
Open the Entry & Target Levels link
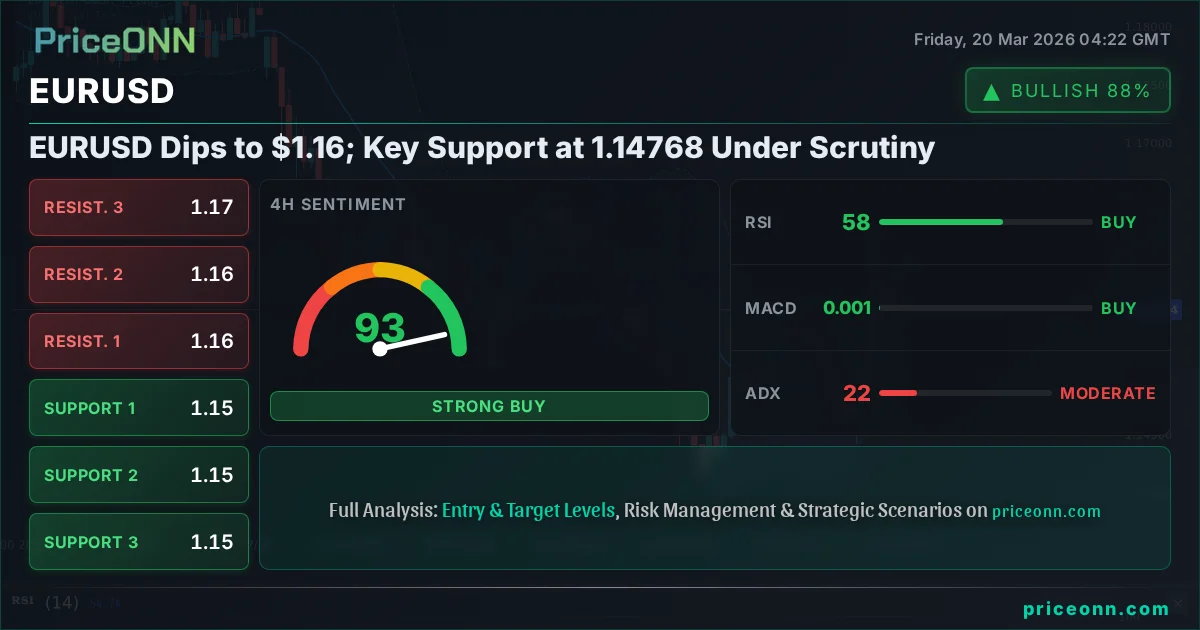click(528, 510)
